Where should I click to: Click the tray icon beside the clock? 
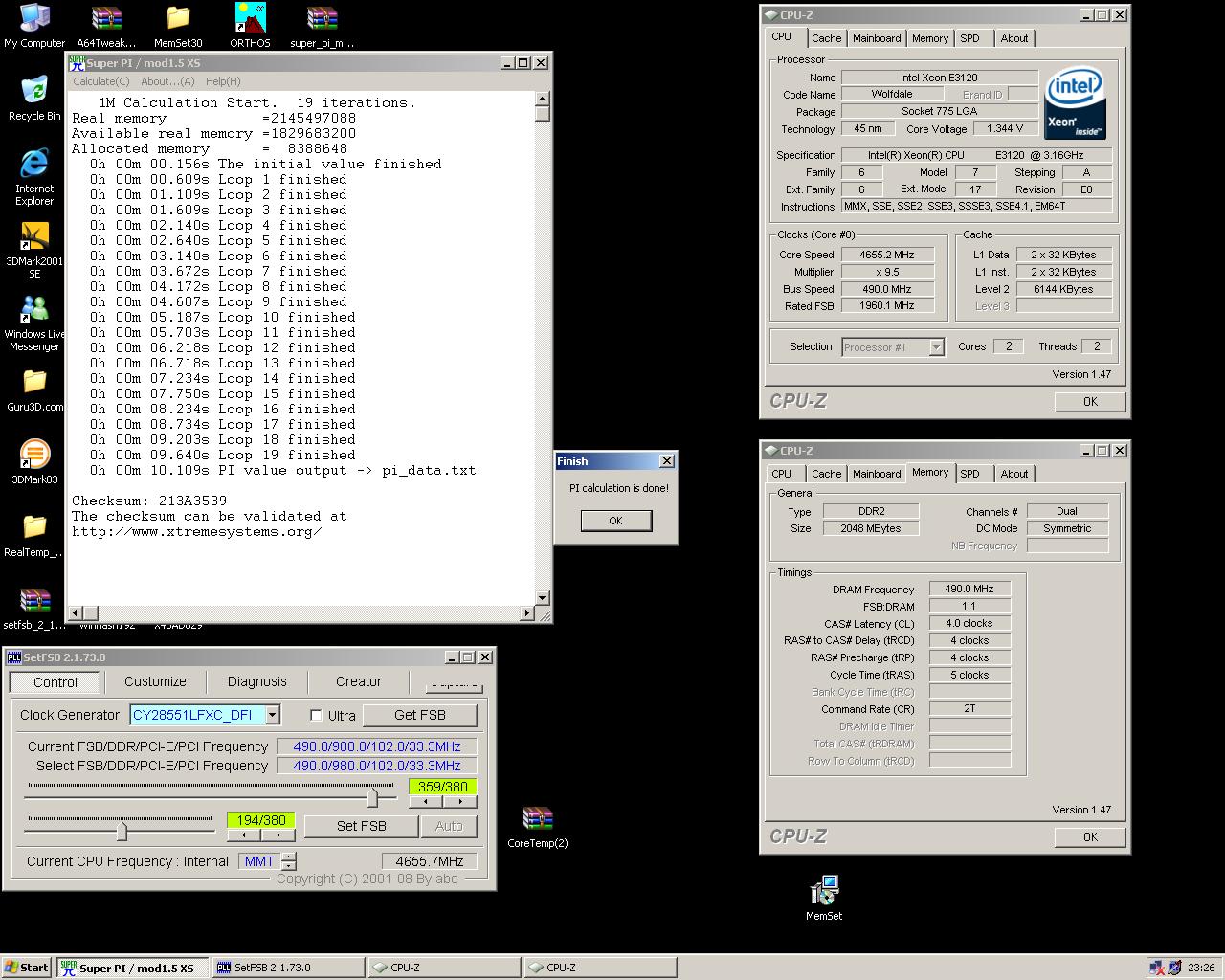(x=1174, y=968)
